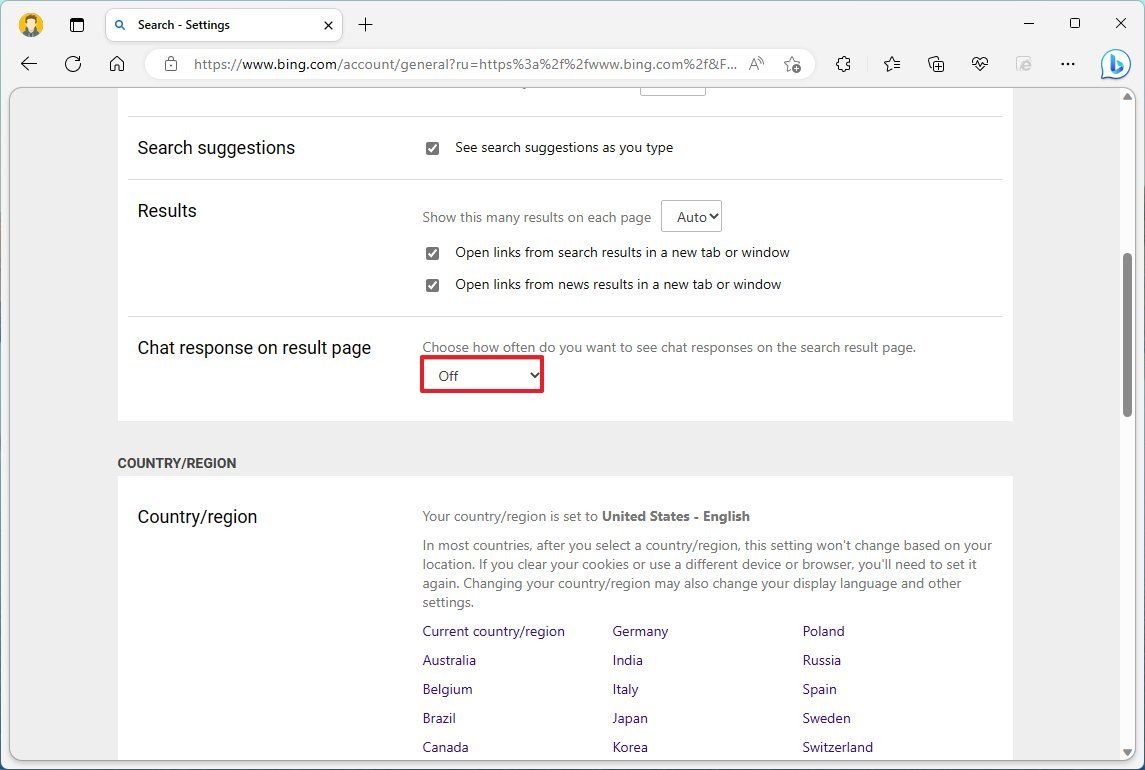Screen dimensions: 1145x770
Task: Click the site permissions lock icon
Action: (x=170, y=63)
